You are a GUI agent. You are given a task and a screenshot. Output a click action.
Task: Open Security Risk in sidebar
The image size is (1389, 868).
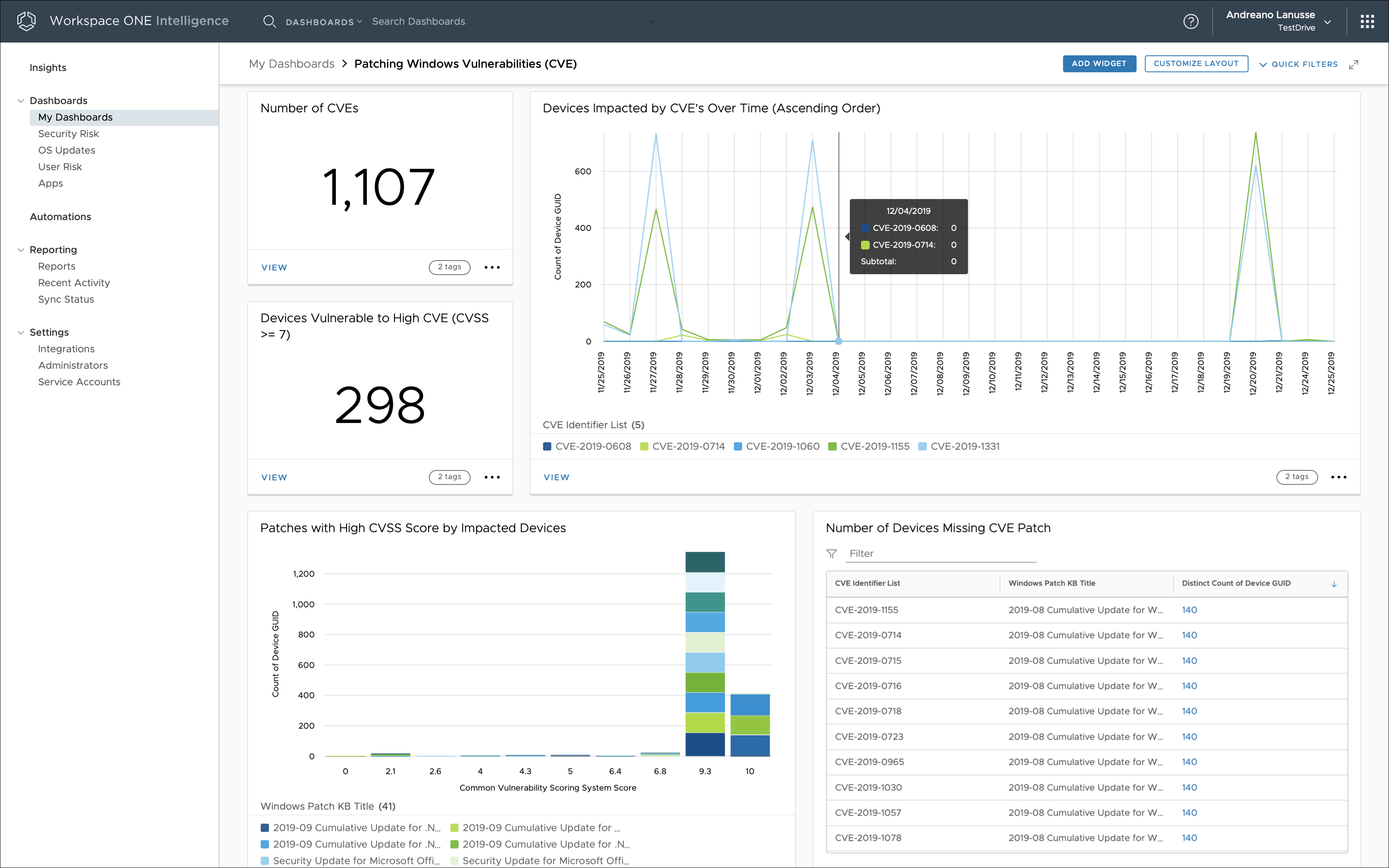click(68, 134)
